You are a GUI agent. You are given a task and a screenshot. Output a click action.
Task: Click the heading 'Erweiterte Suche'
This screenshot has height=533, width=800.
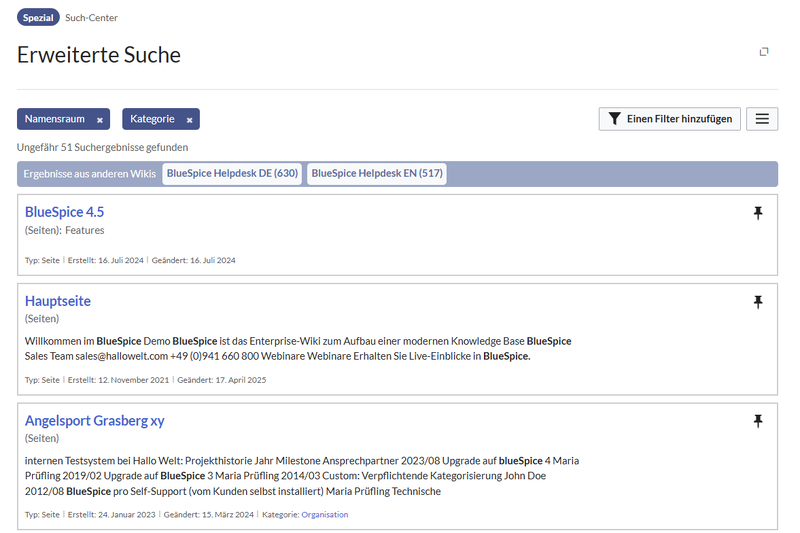point(99,55)
